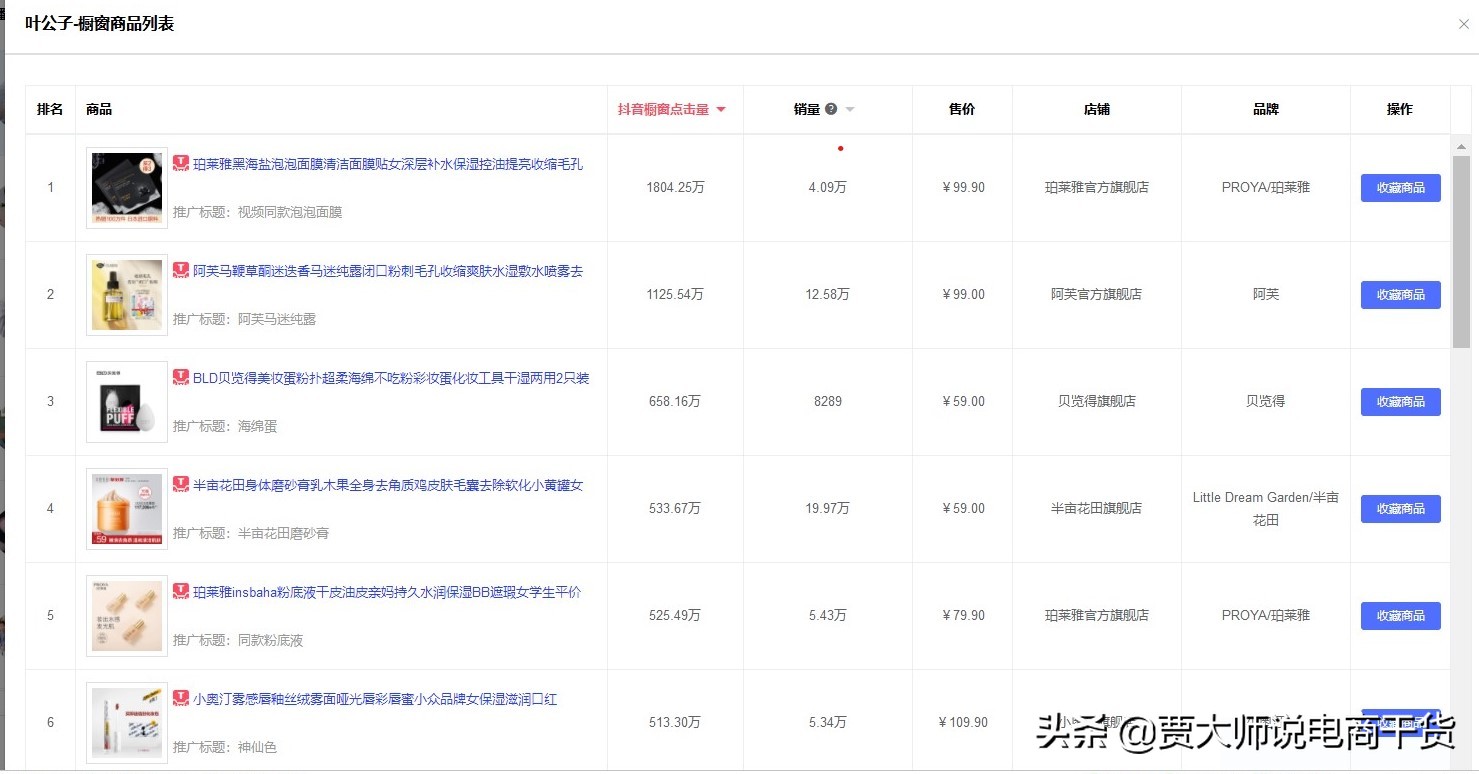Click the 贝览得旗舰店 shop cell
This screenshot has width=1479, height=774.
(1097, 402)
